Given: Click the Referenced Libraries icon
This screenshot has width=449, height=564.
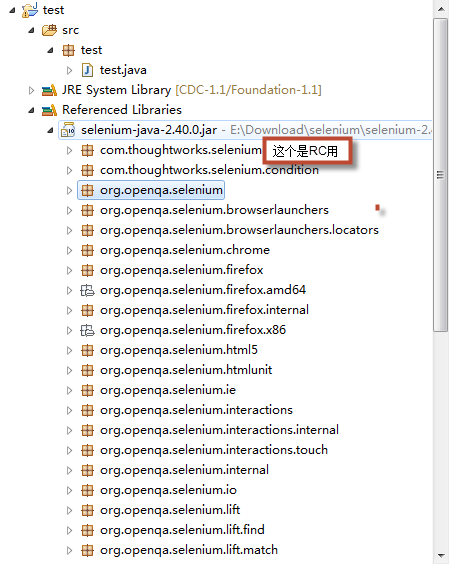Looking at the screenshot, I should (49, 110).
